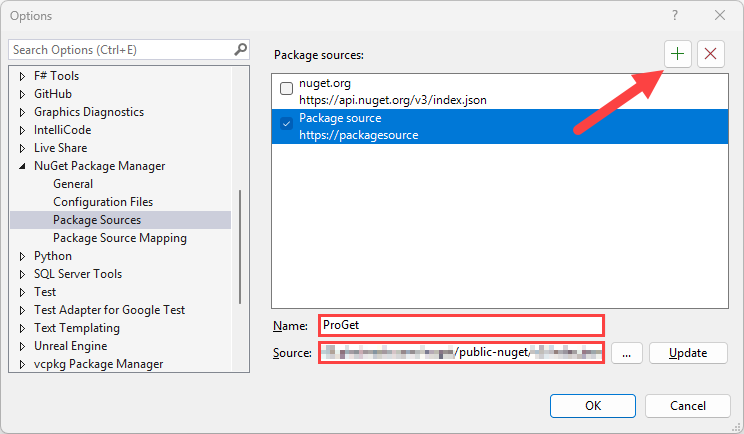Select General under NuGet Package Manager
The image size is (744, 434).
(73, 184)
